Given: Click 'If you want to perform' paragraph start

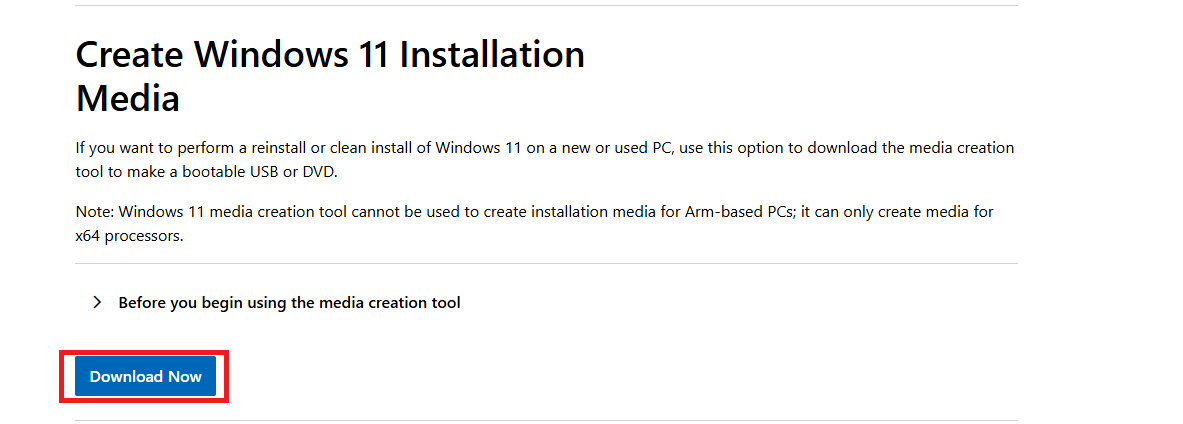Looking at the screenshot, I should (150, 148).
